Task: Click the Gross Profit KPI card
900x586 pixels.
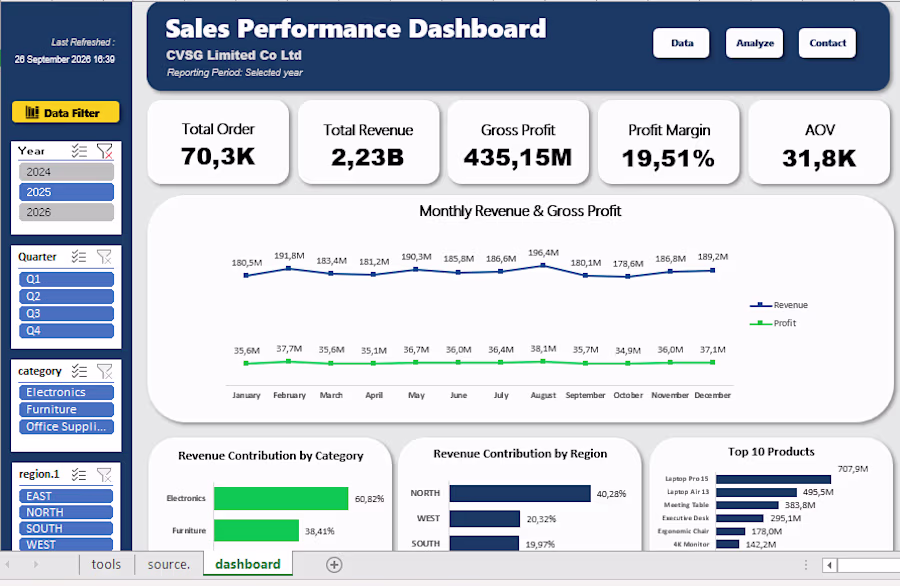Action: click(518, 143)
